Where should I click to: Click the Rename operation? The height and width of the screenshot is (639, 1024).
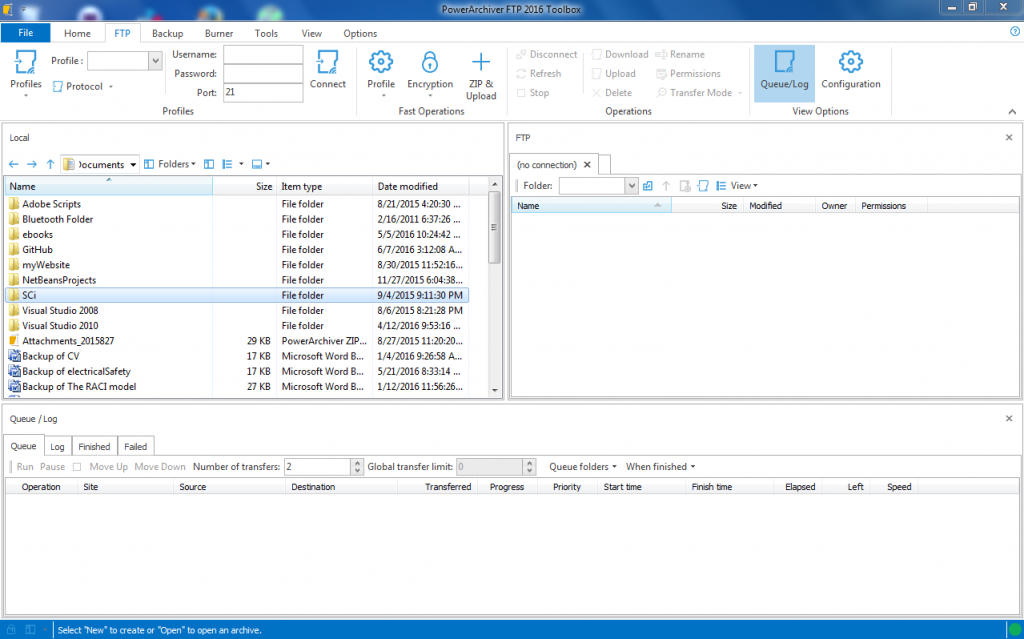tap(680, 54)
